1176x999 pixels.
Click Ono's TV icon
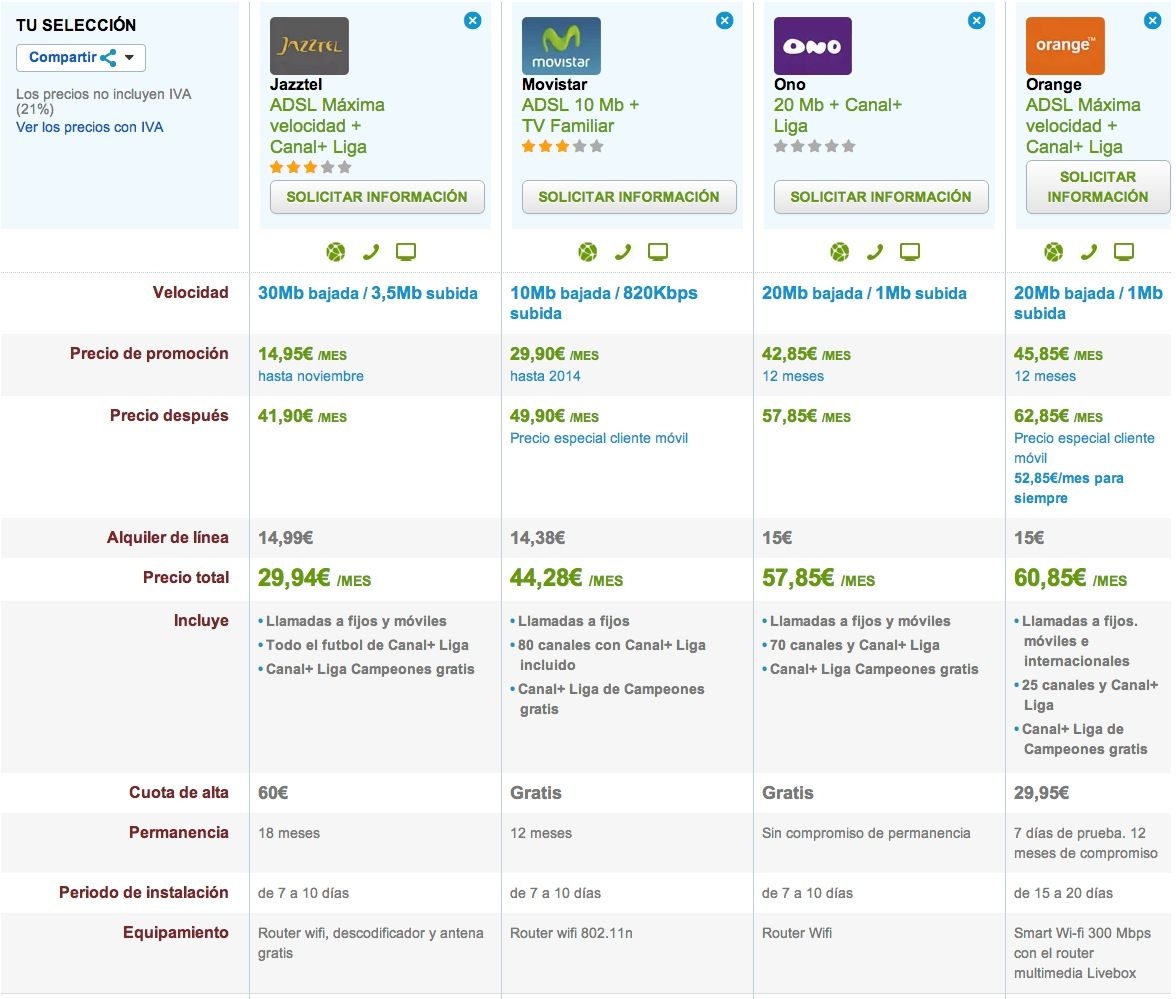[910, 252]
